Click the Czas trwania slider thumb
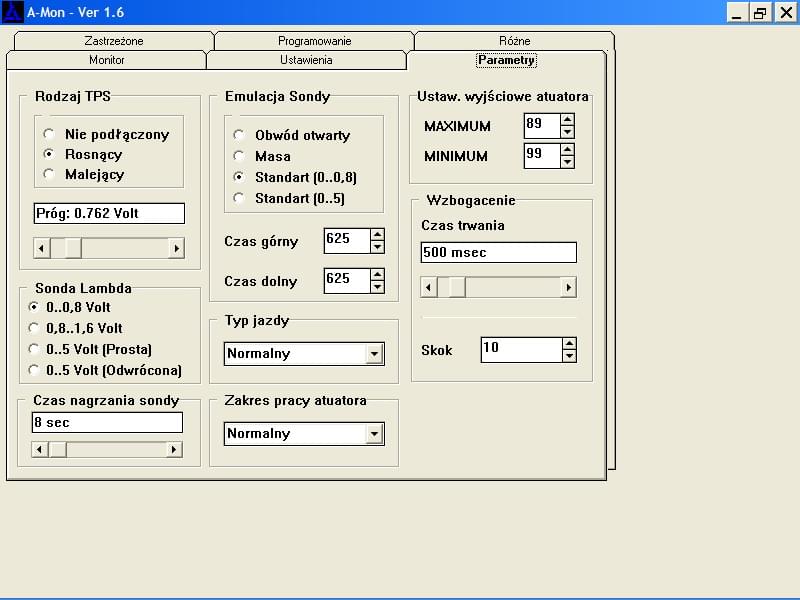Viewport: 800px width, 600px height. click(x=457, y=288)
